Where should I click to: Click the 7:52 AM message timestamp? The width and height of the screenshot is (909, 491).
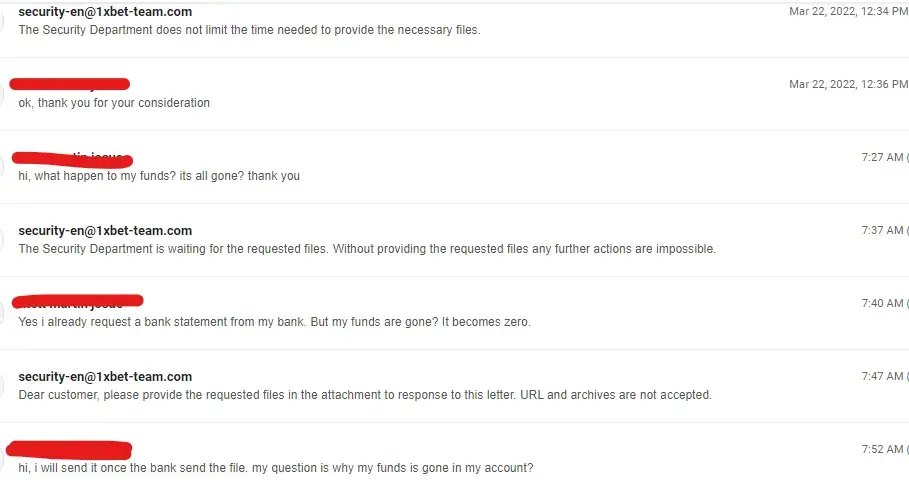[883, 450]
